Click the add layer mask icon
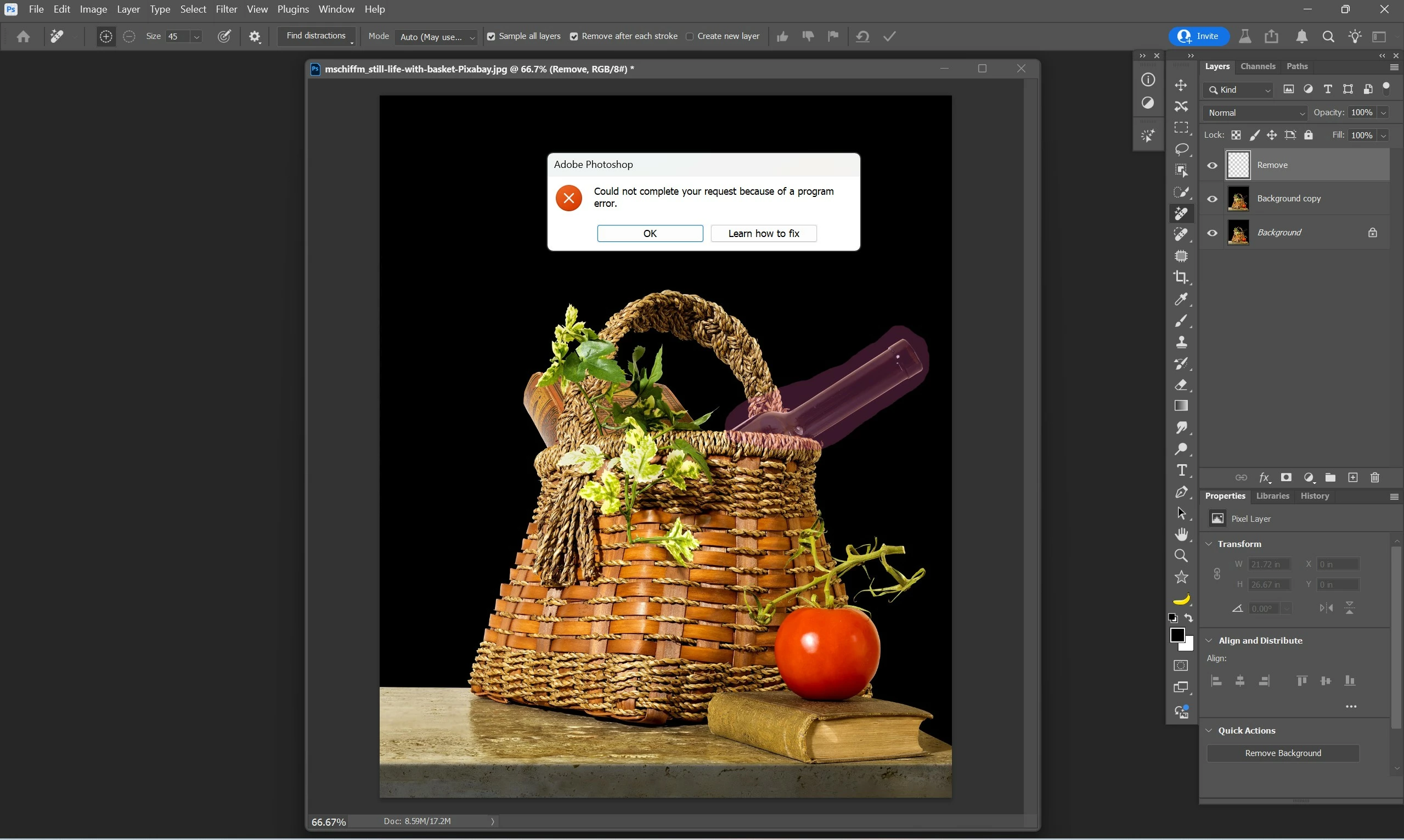 (x=1285, y=478)
